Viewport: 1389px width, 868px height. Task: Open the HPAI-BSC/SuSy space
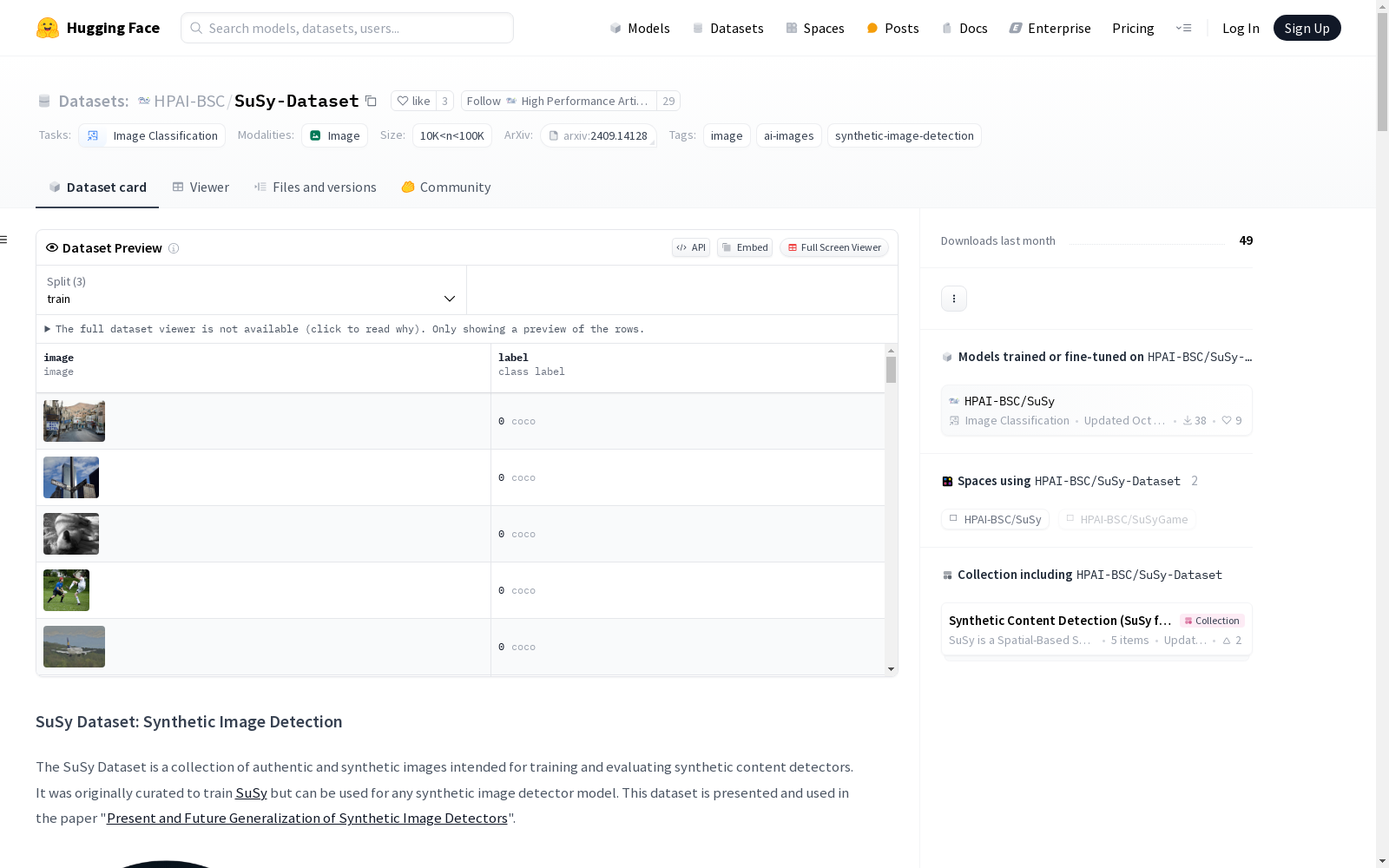995,519
